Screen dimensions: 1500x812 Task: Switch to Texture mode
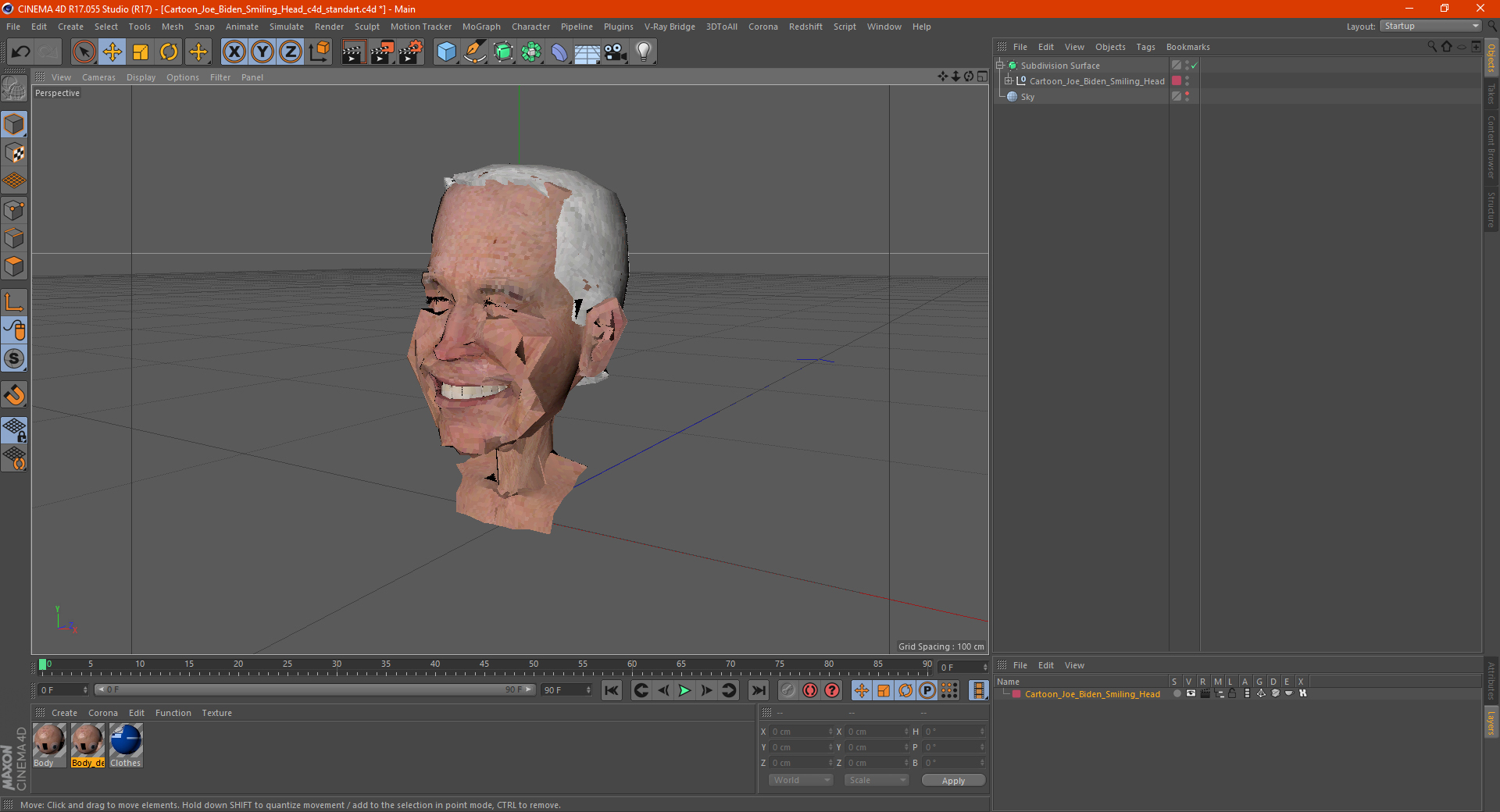coord(14,153)
